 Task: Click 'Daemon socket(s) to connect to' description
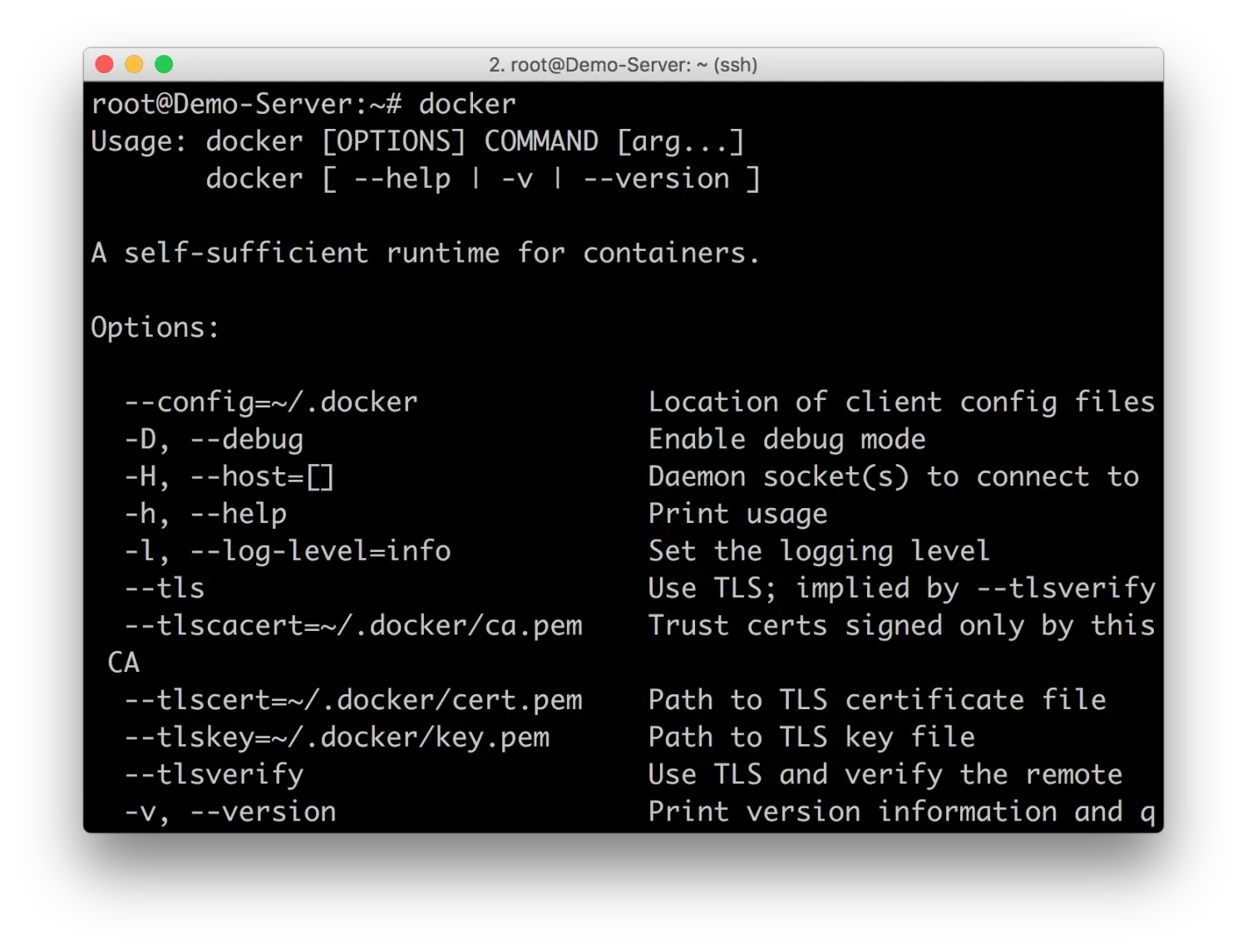894,477
